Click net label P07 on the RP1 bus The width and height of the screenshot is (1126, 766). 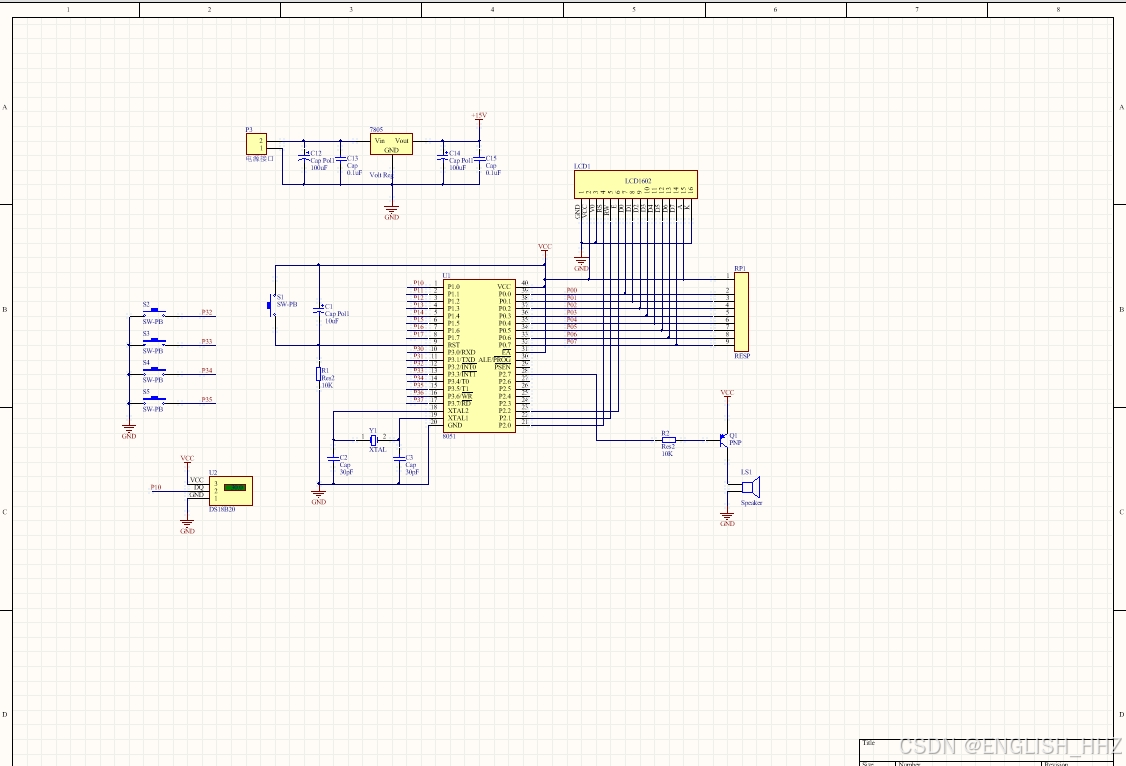click(x=572, y=342)
